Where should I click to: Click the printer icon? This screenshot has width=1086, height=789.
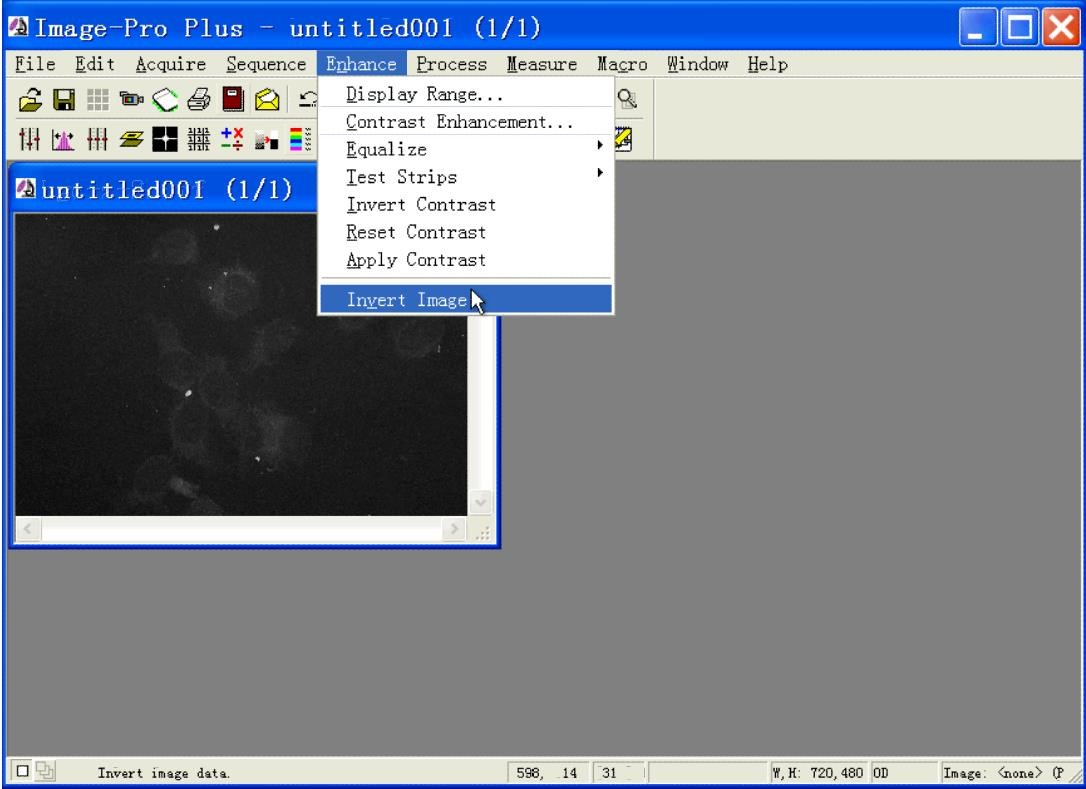point(199,100)
